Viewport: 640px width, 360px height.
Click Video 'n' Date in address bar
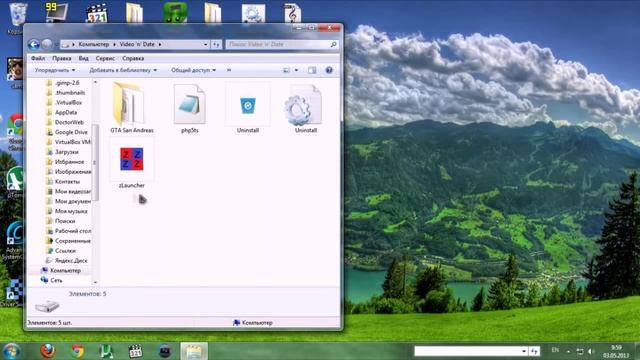[137, 44]
